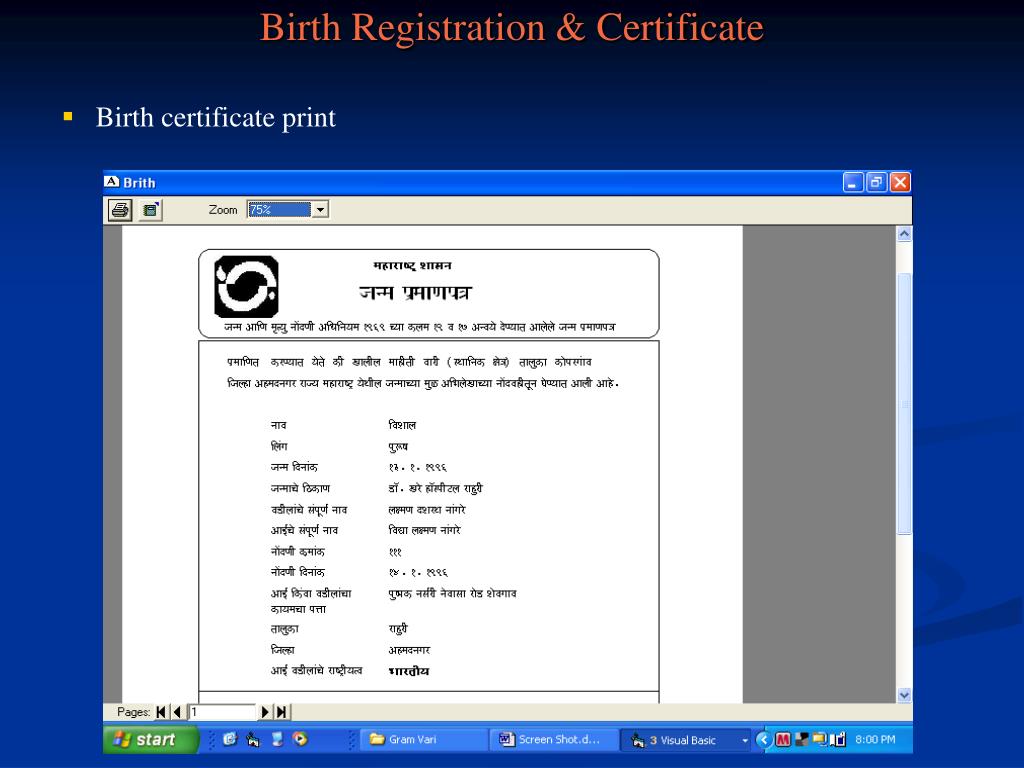Click the nationality value भारतीय
This screenshot has height=768, width=1024.
[409, 671]
